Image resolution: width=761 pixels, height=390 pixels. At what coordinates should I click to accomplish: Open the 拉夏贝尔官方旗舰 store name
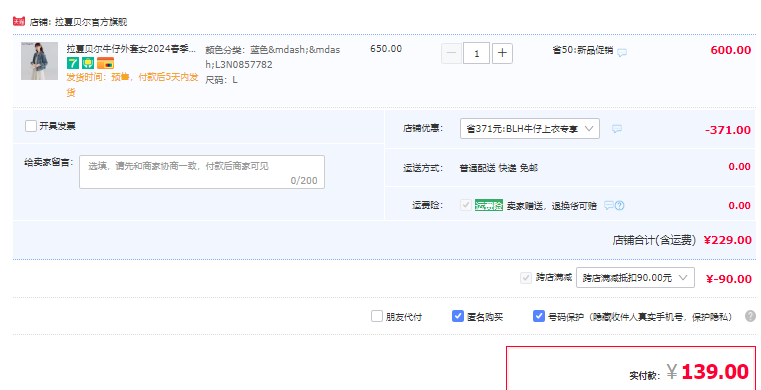(91, 22)
